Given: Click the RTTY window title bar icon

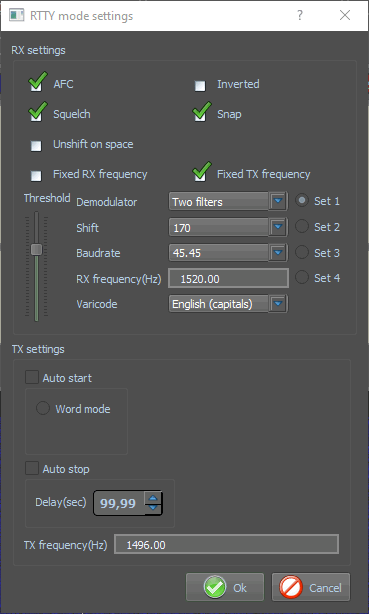Looking at the screenshot, I should point(16,16).
